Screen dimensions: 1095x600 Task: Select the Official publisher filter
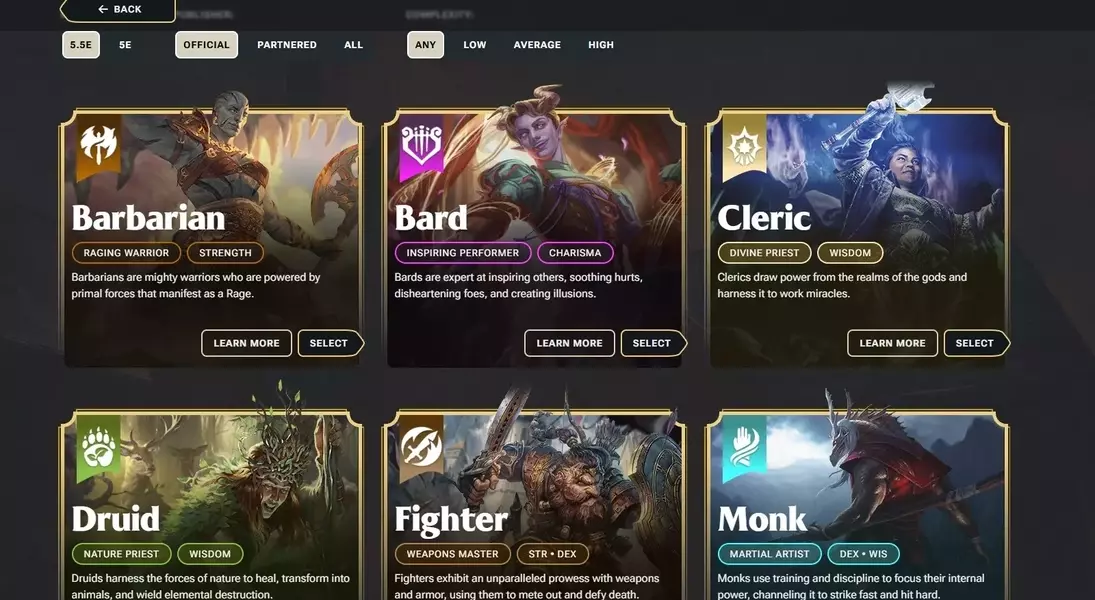(207, 45)
